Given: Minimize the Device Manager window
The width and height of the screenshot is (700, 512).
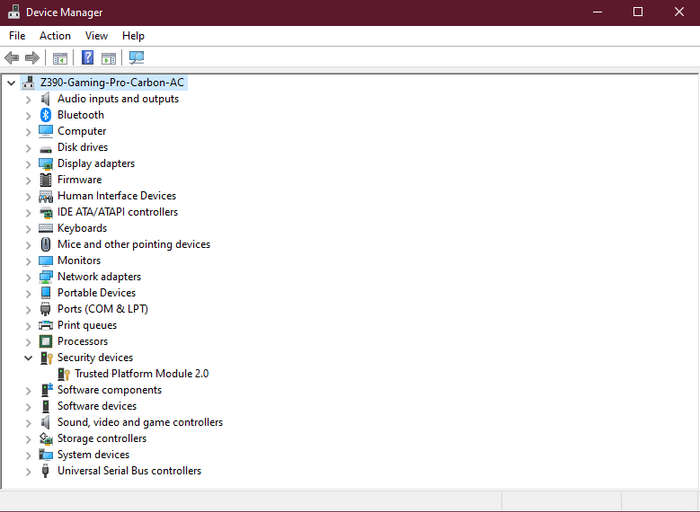Looking at the screenshot, I should (x=597, y=12).
